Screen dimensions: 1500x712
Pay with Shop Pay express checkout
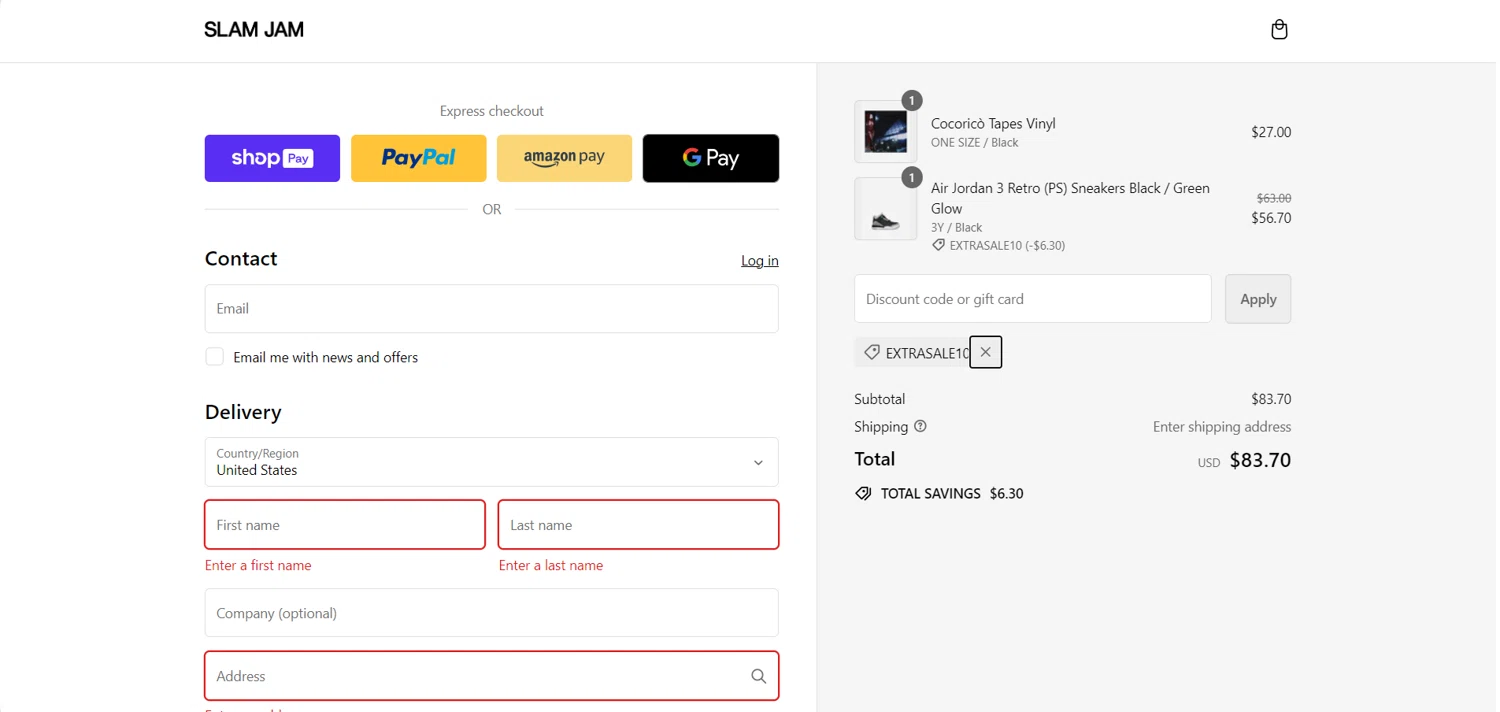(x=272, y=158)
